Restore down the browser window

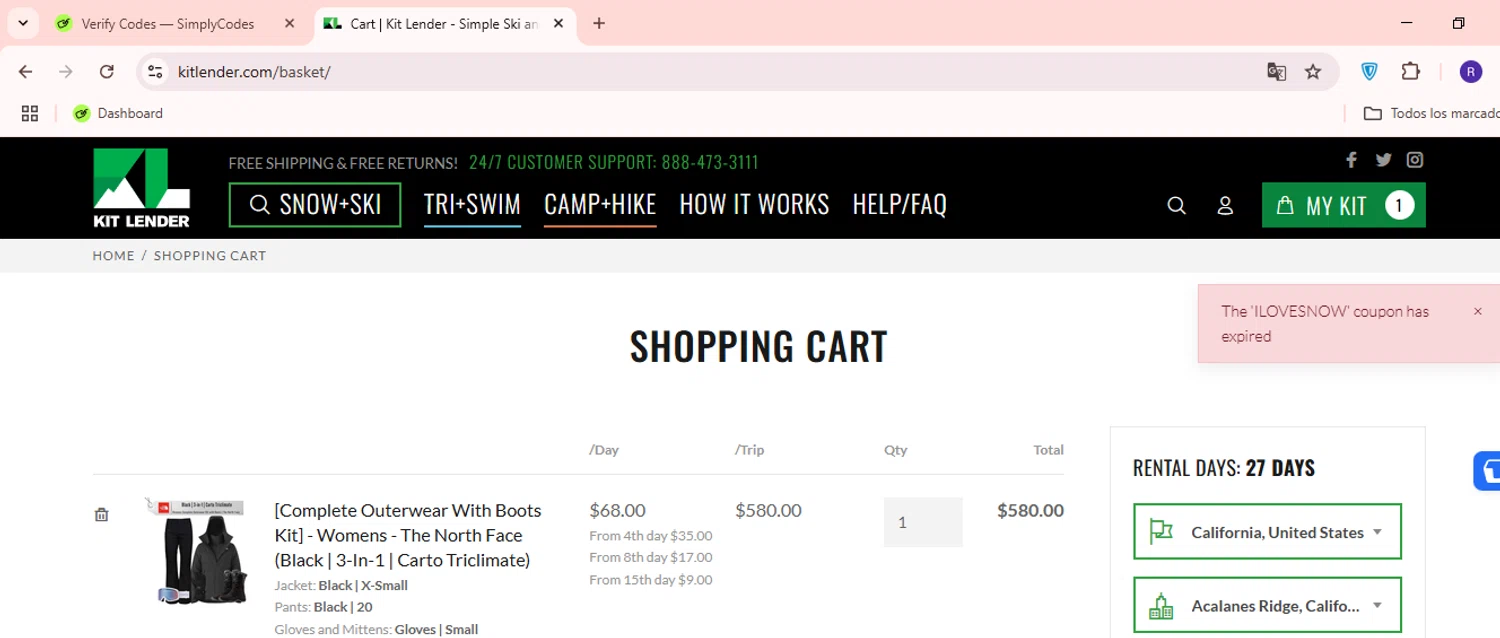pos(1459,23)
